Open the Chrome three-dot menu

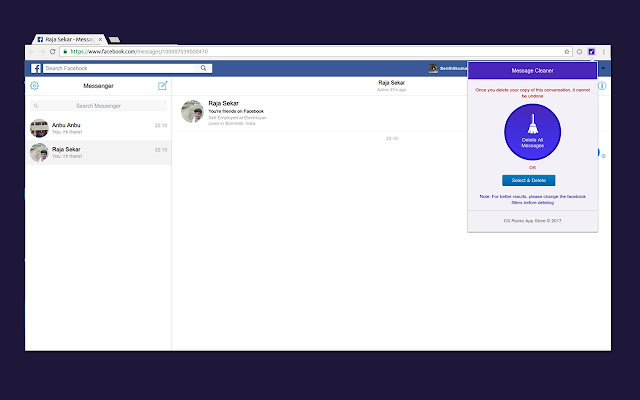604,51
